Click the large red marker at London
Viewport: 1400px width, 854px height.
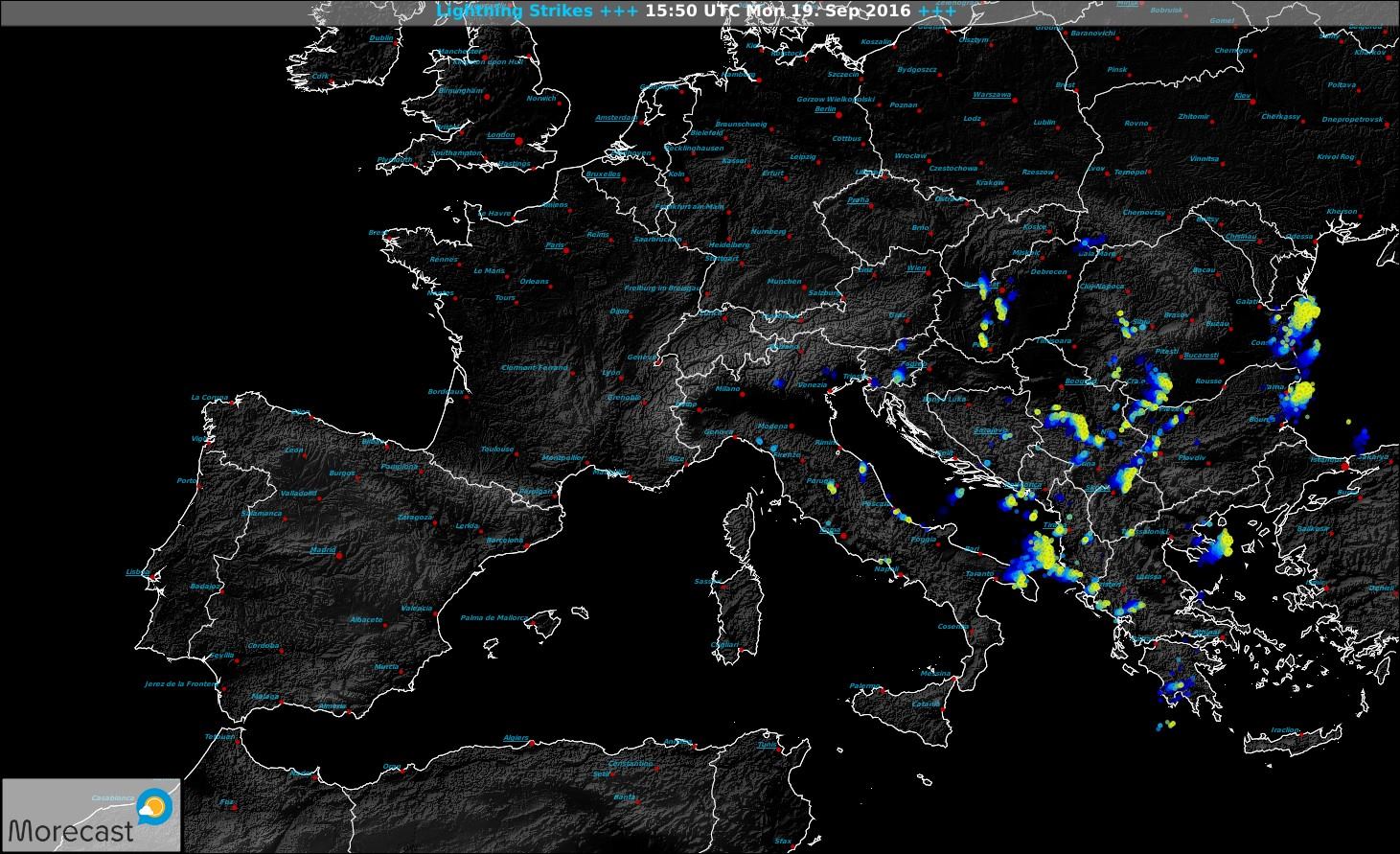(x=520, y=141)
